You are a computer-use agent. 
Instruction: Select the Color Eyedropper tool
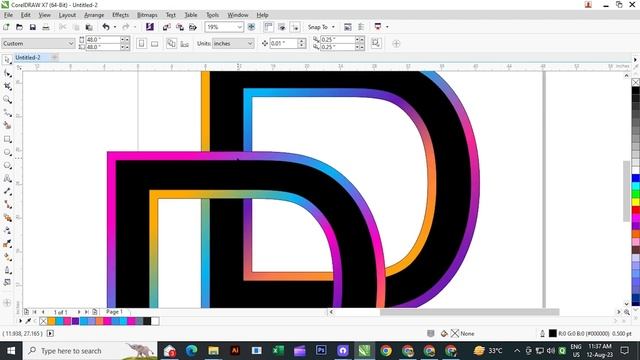coord(7,244)
